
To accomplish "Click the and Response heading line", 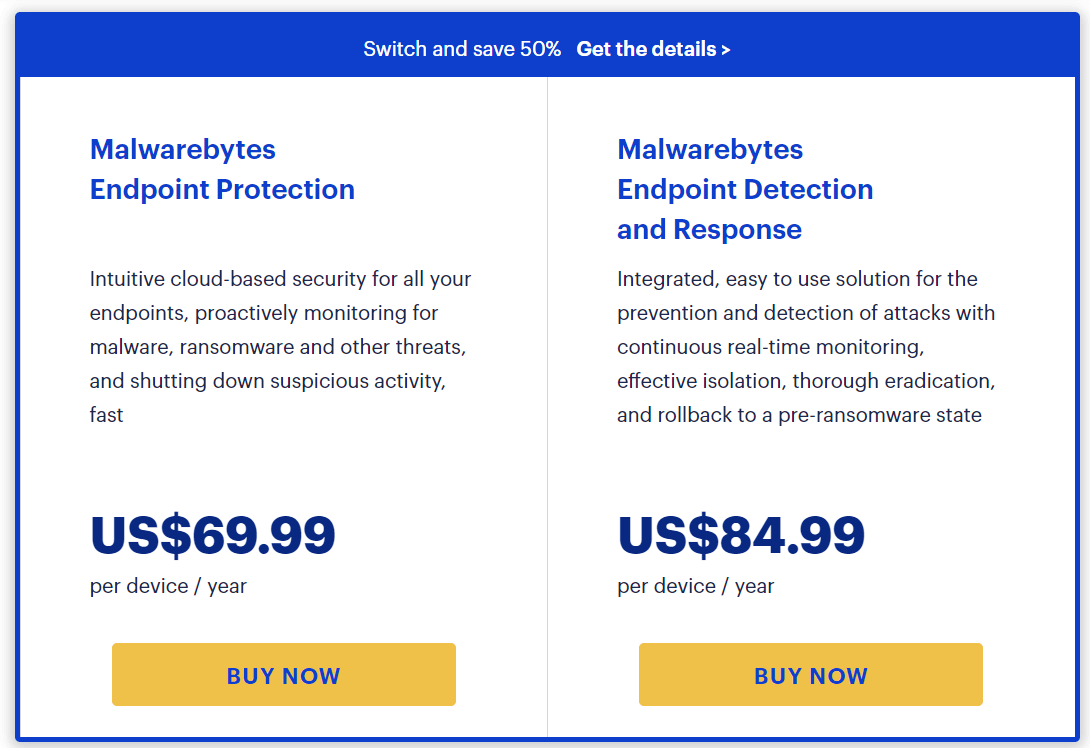I will tap(710, 229).
